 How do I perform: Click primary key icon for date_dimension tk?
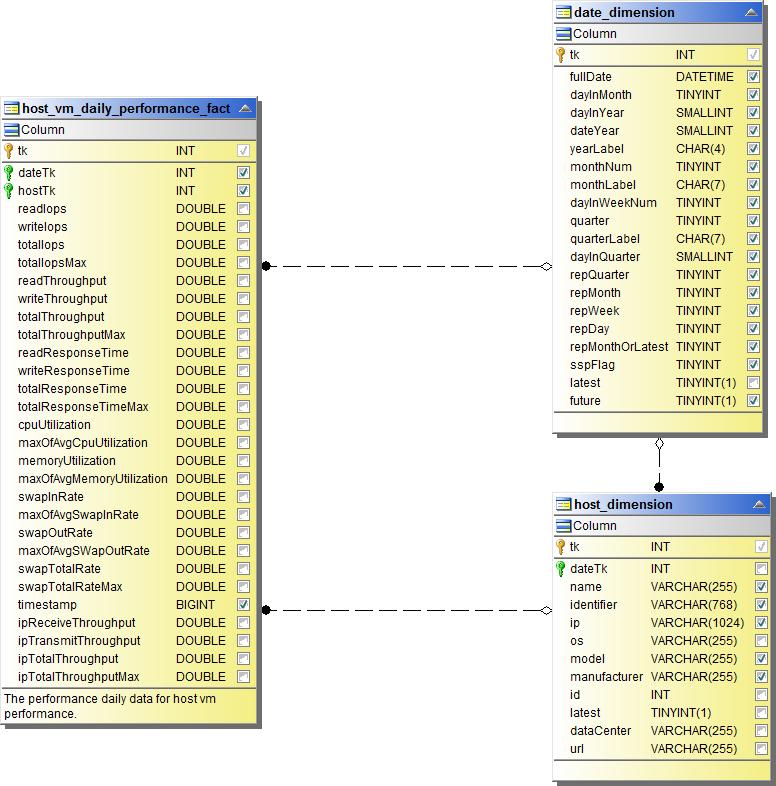[561, 55]
